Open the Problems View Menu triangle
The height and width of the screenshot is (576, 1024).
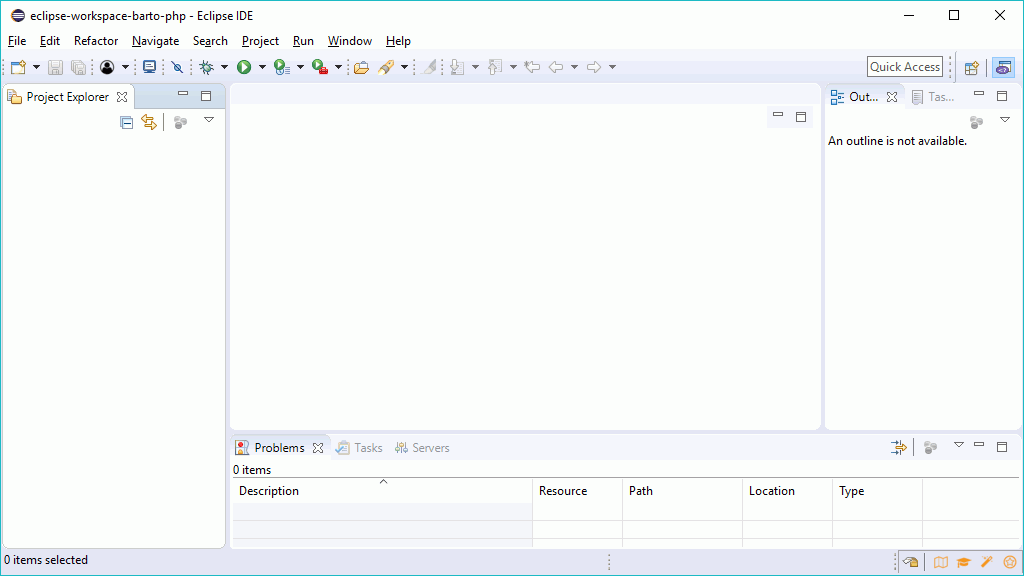pyautogui.click(x=959, y=445)
